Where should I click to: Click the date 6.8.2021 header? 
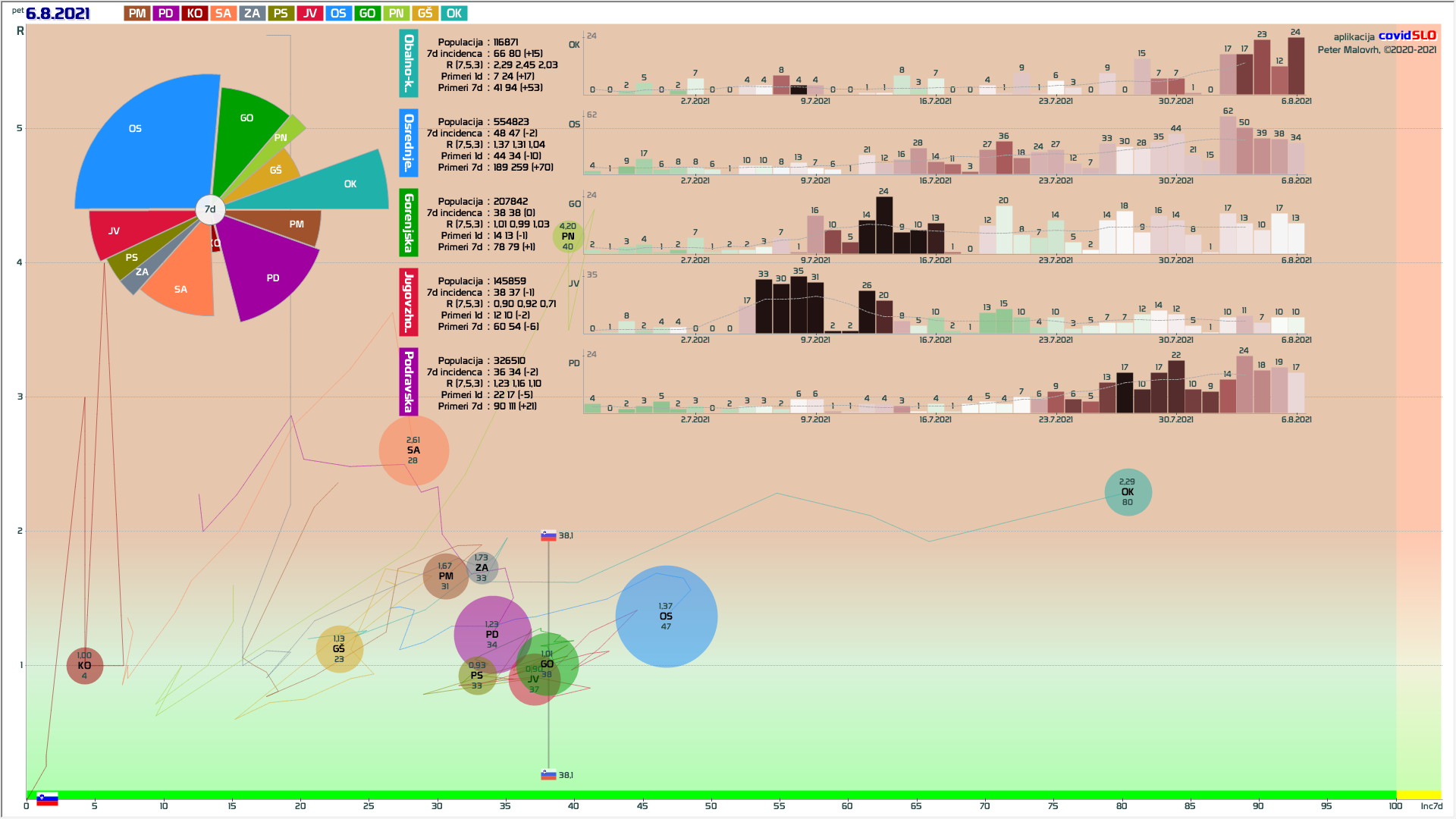[58, 14]
